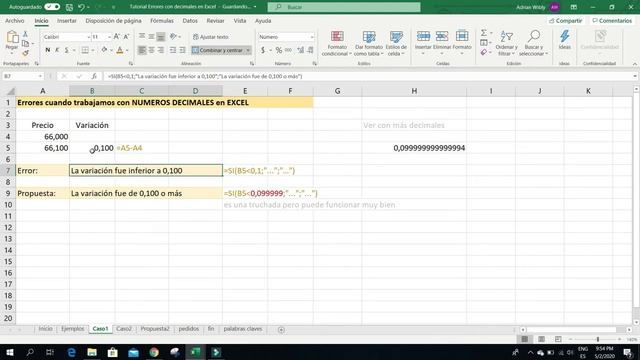The image size is (640, 360).
Task: Add a new sheet with plus button
Action: 281,329
